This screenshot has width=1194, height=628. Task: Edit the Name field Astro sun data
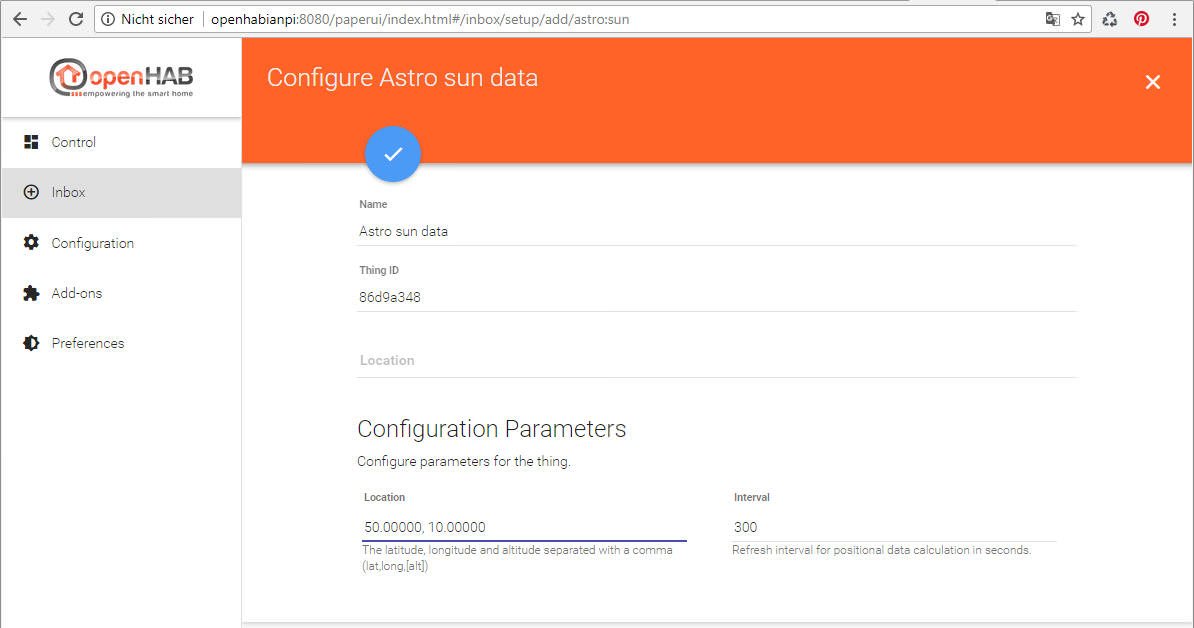coord(717,231)
